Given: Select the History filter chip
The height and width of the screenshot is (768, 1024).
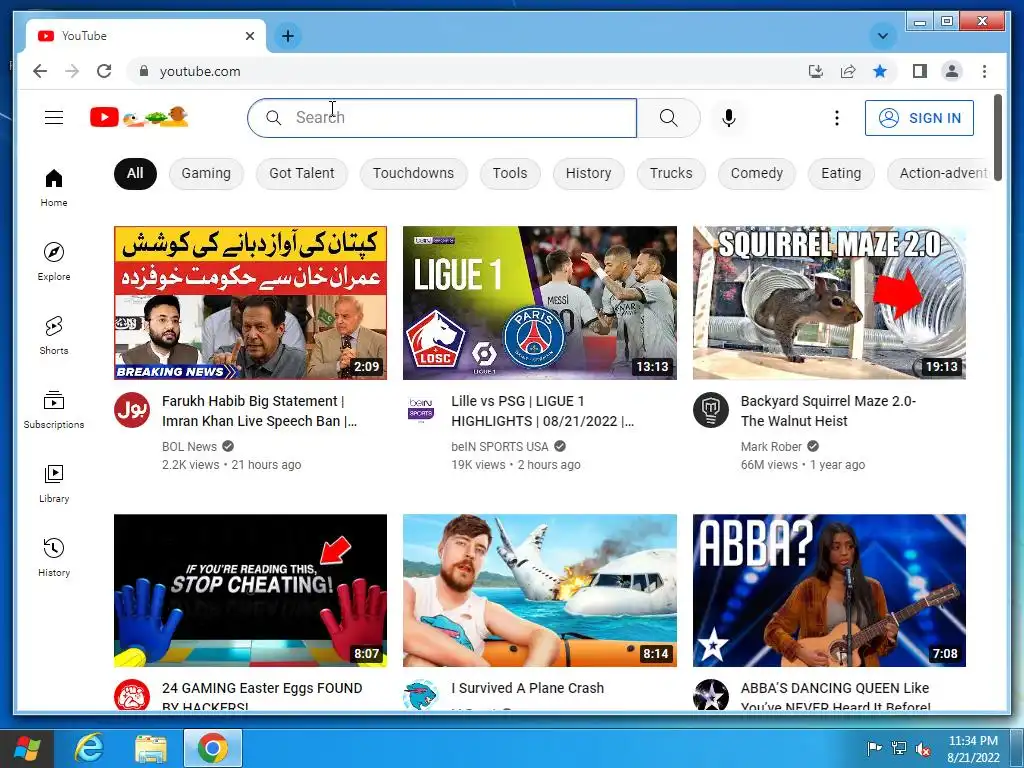Looking at the screenshot, I should (x=588, y=173).
